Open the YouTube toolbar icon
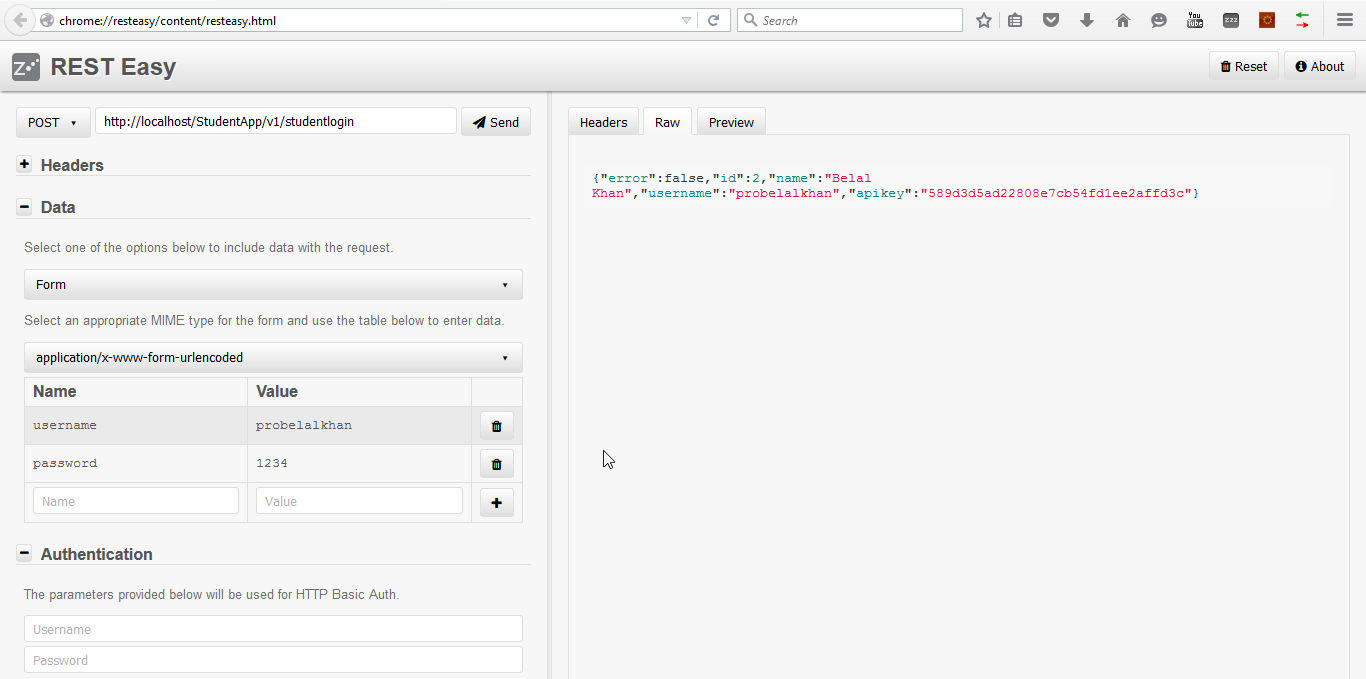The image size is (1366, 679). pyautogui.click(x=1195, y=20)
